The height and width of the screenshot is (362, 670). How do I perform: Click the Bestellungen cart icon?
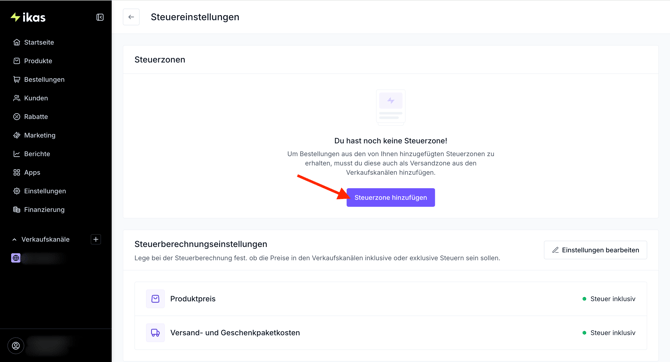tap(17, 79)
